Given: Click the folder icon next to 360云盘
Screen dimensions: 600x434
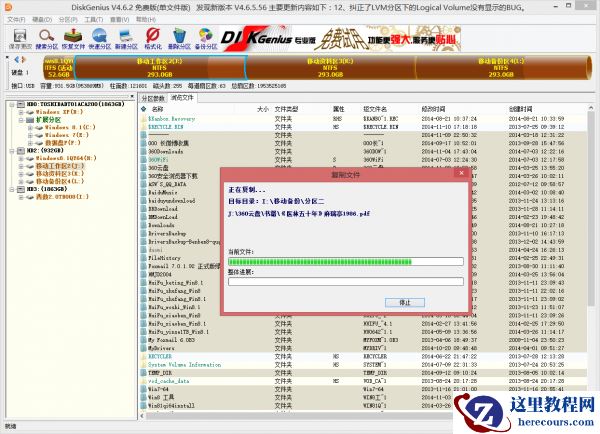Looking at the screenshot, I should tap(143, 168).
